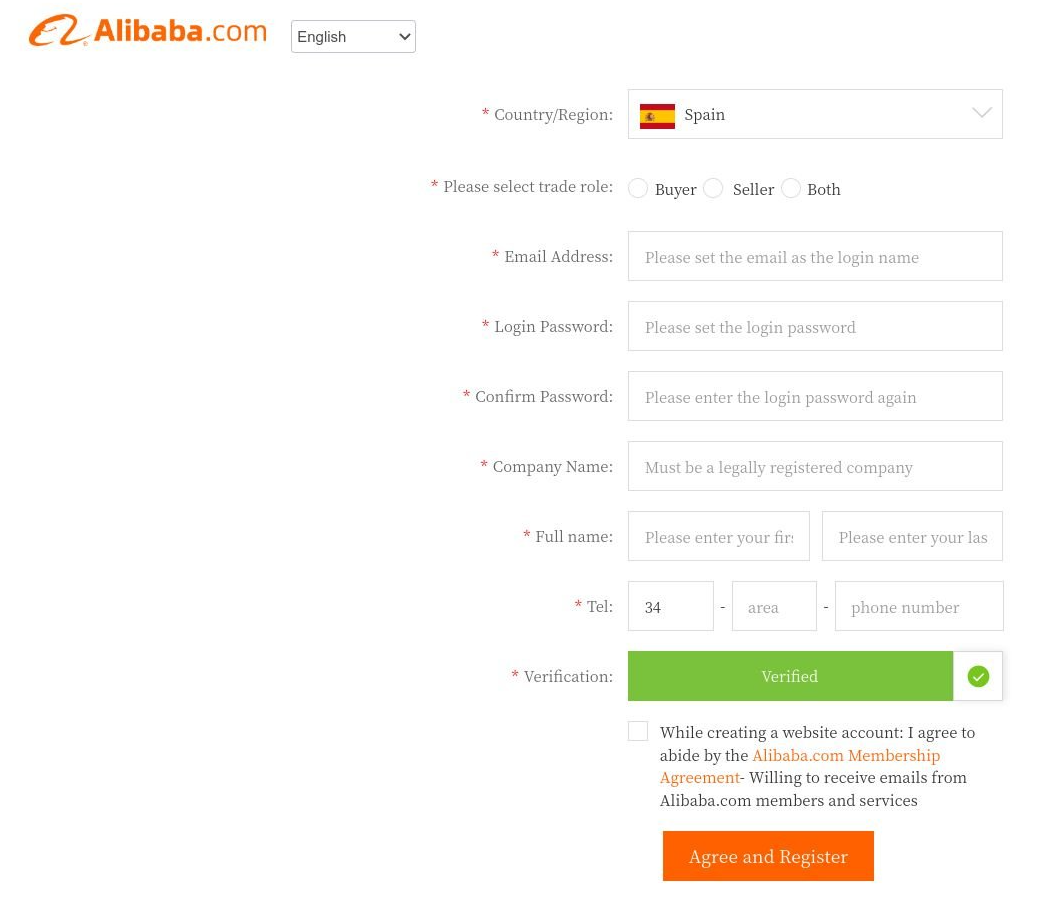The height and width of the screenshot is (907, 1063).
Task: Tick the membership agreement checkbox
Action: 638,731
